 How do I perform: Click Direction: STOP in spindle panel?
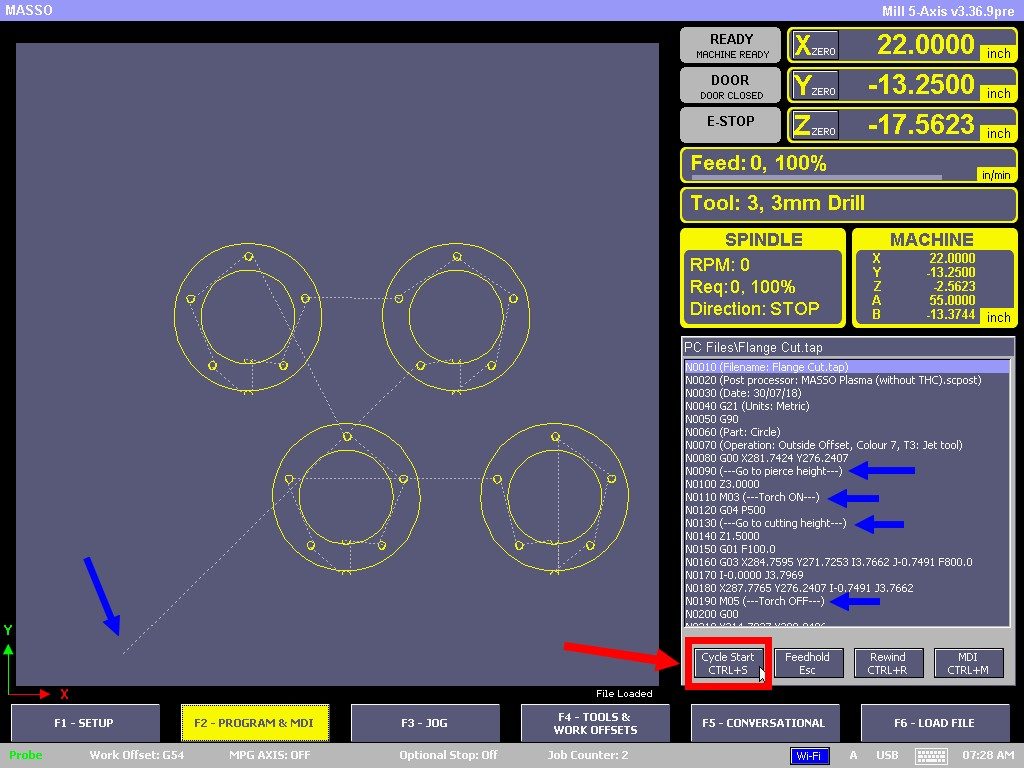click(x=754, y=309)
